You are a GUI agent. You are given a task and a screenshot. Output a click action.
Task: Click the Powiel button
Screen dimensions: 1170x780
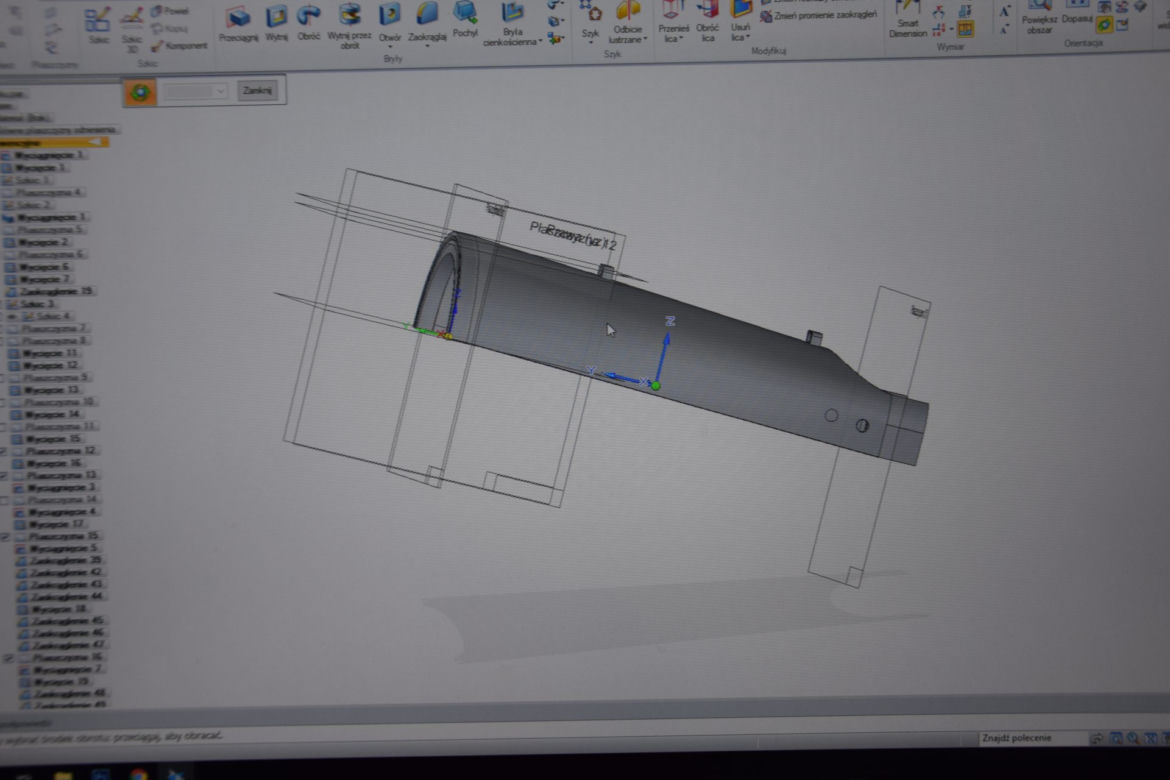170,11
